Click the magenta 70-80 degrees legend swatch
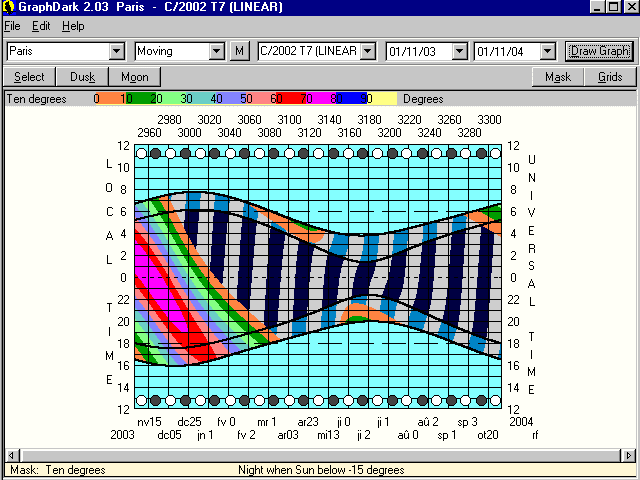 pyautogui.click(x=322, y=99)
